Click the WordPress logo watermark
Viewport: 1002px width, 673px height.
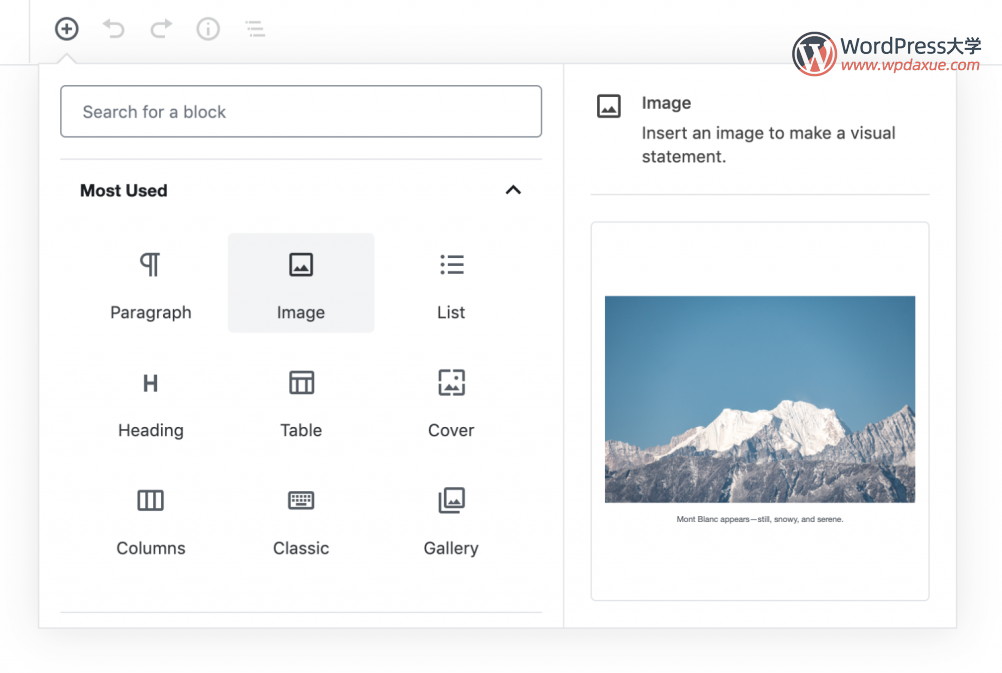pyautogui.click(x=814, y=54)
